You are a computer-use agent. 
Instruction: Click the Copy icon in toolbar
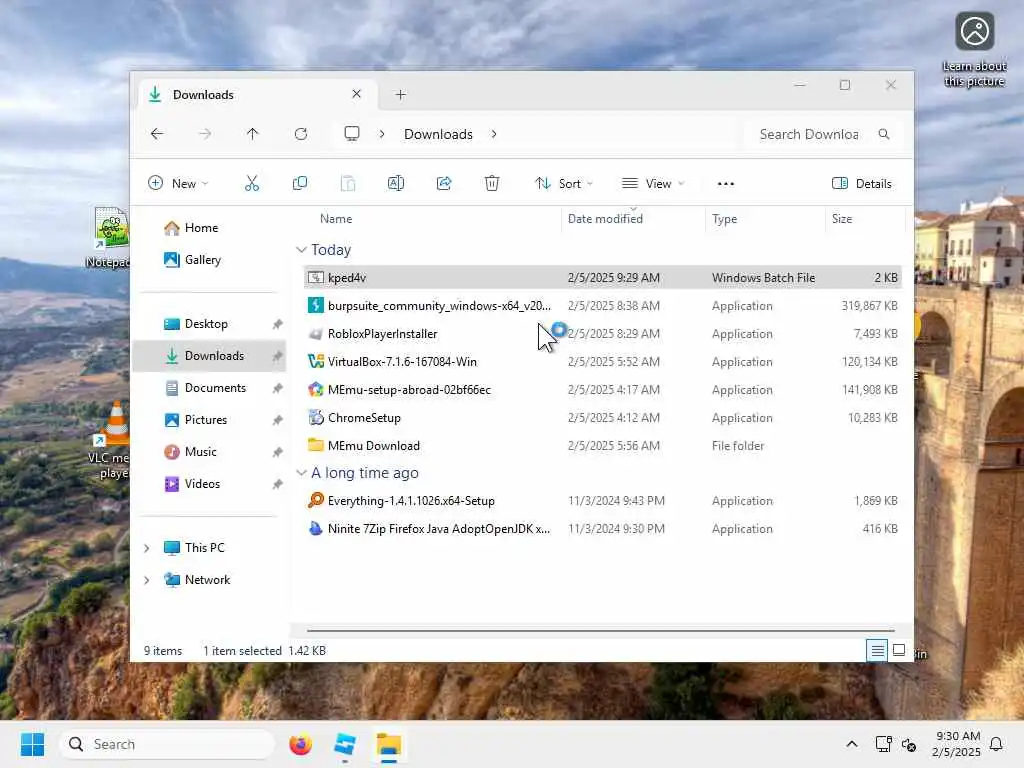300,184
